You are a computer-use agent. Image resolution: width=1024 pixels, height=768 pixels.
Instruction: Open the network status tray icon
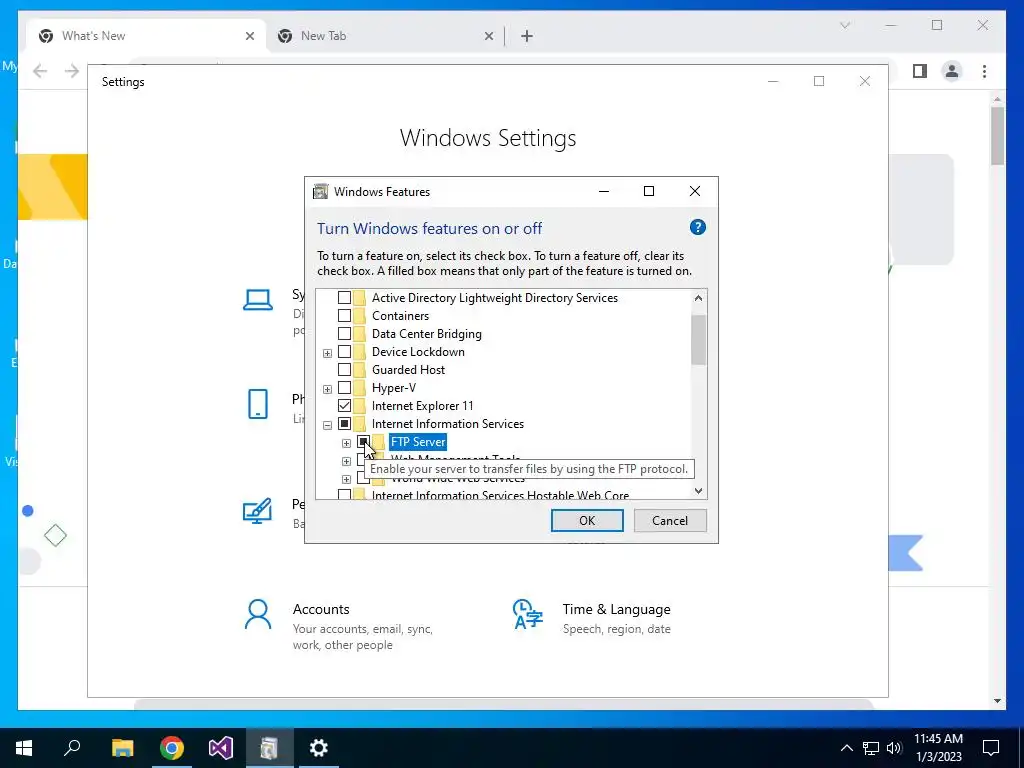pos(871,748)
